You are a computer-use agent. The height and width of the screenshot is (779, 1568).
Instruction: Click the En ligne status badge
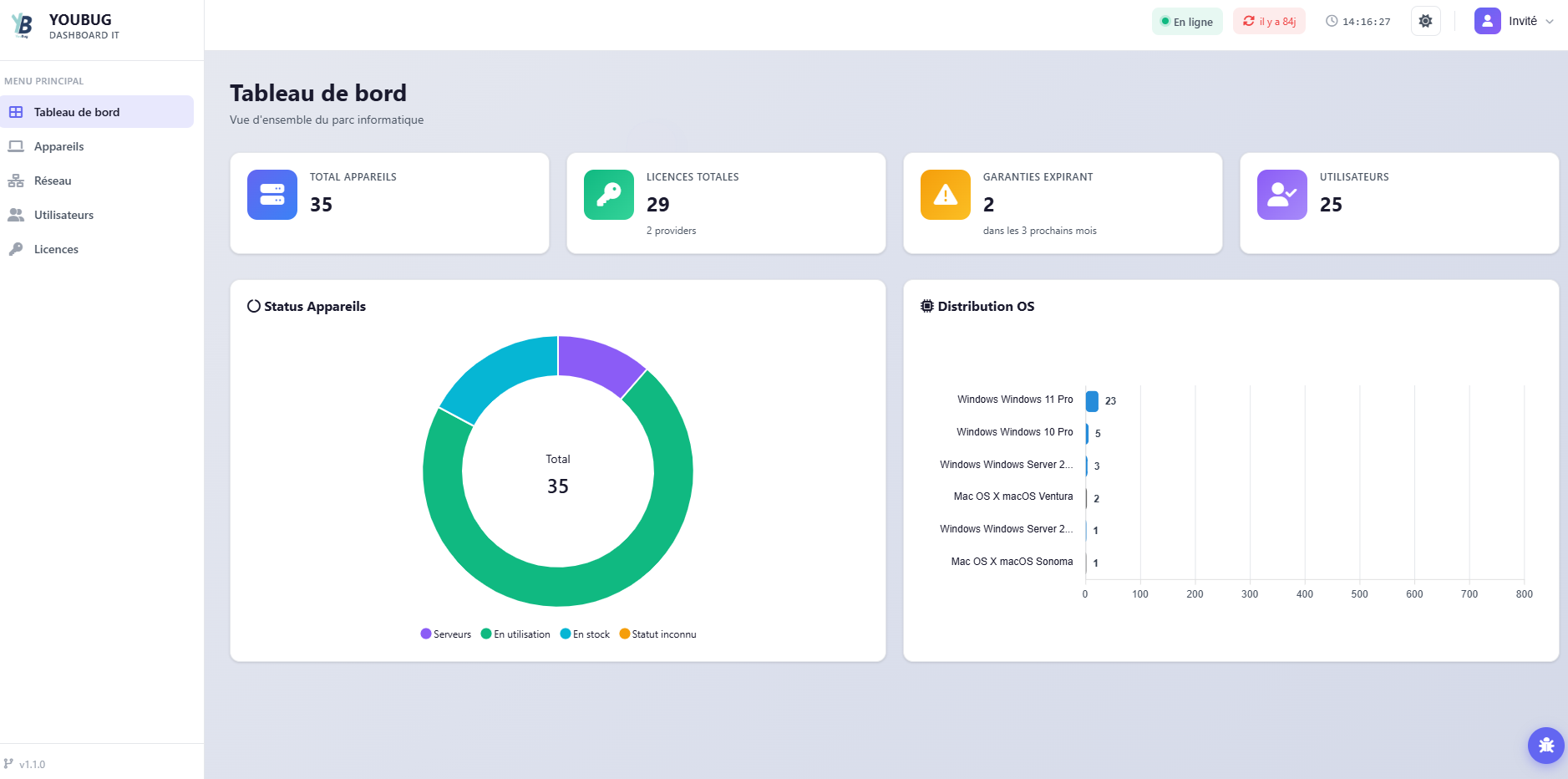(x=1187, y=22)
